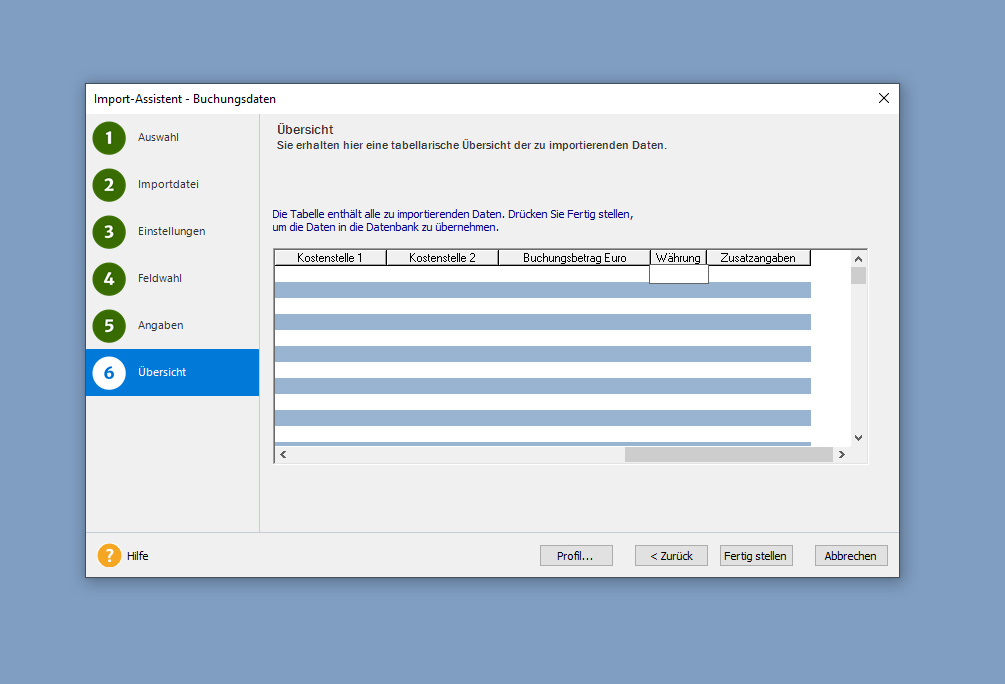This screenshot has width=1005, height=684.
Task: Click the table's scroll up arrow
Action: pos(858,259)
